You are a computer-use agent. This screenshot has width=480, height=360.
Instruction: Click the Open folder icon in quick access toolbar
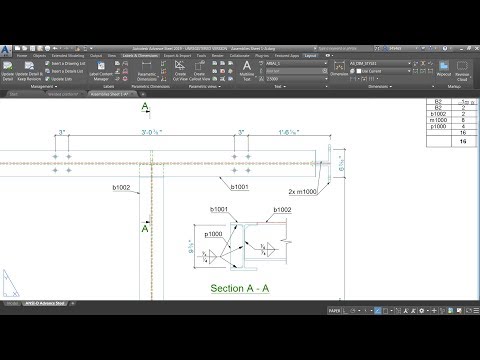(25, 48)
